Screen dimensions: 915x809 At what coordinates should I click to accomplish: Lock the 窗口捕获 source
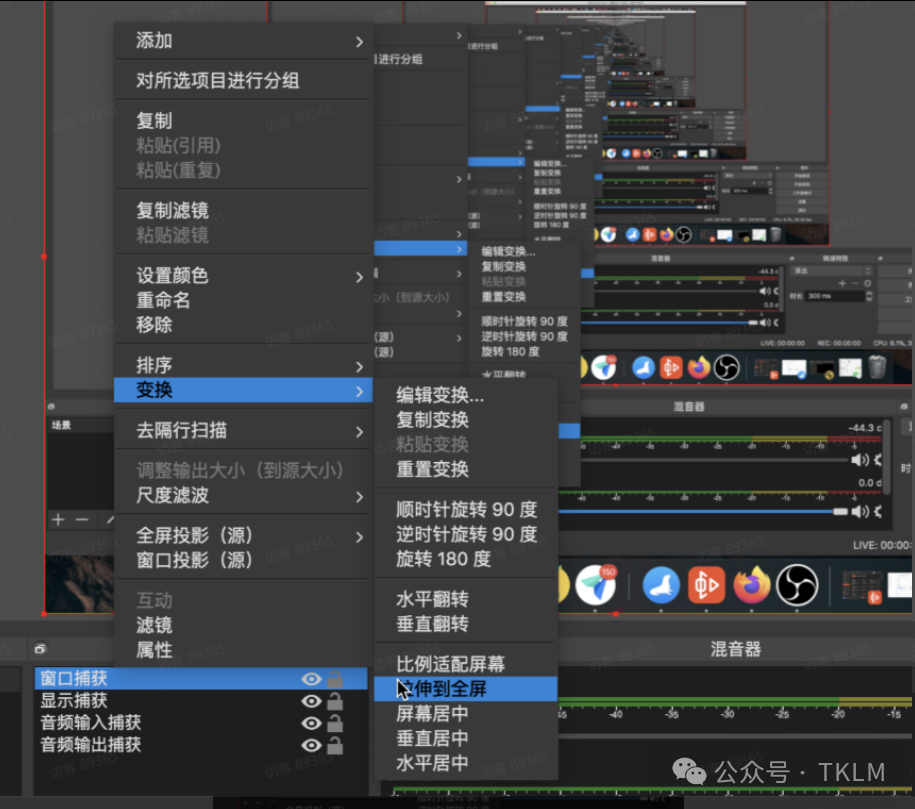pos(334,678)
